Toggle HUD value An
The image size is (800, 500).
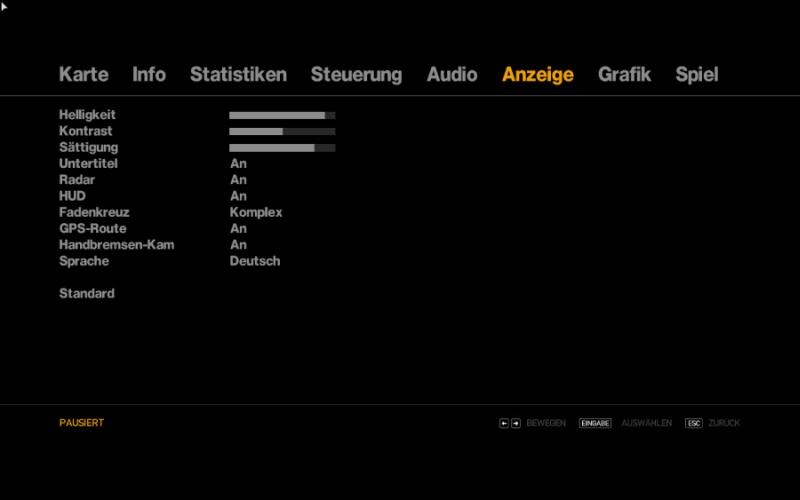click(238, 196)
